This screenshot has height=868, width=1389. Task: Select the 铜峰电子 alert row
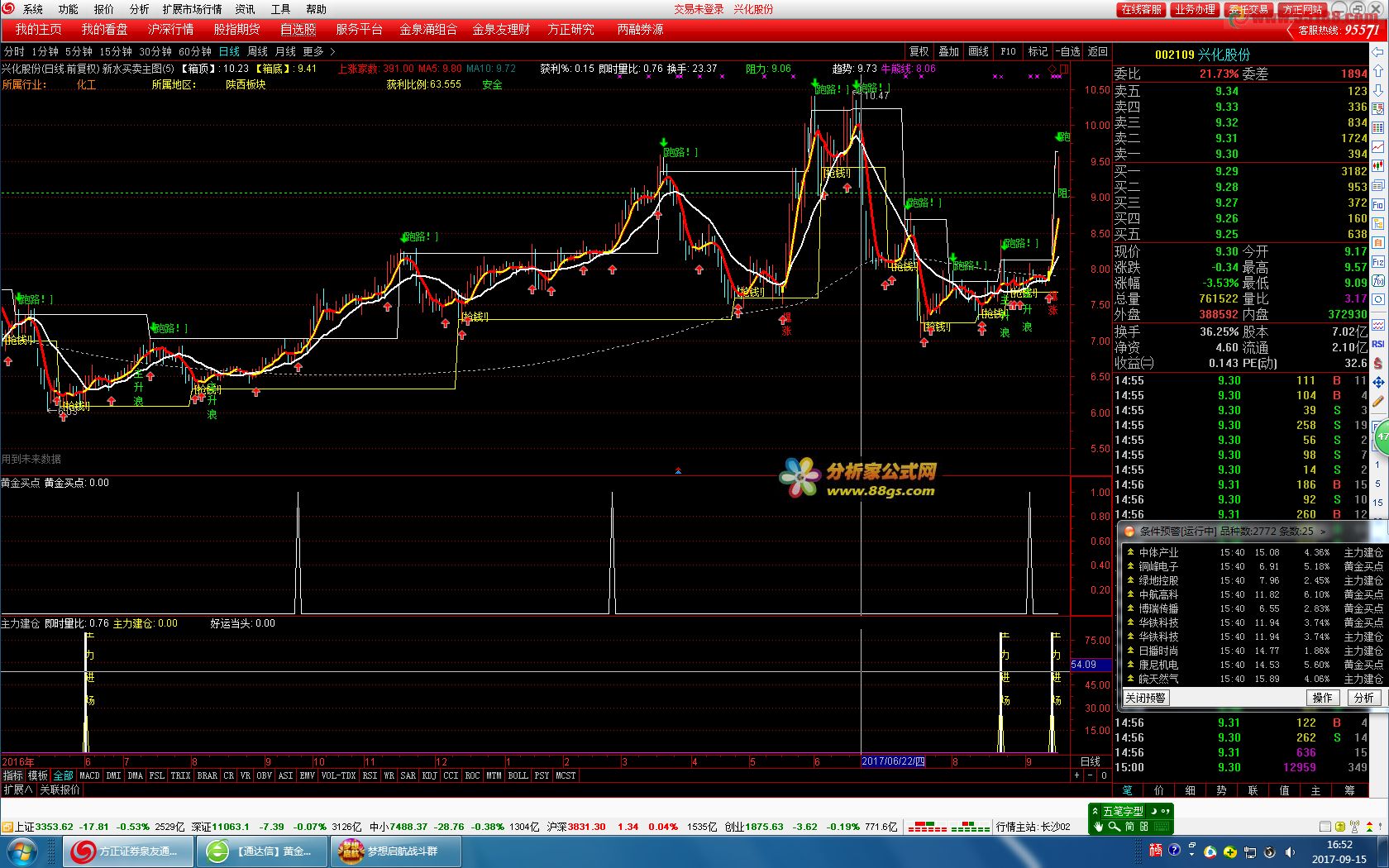[x=1254, y=566]
